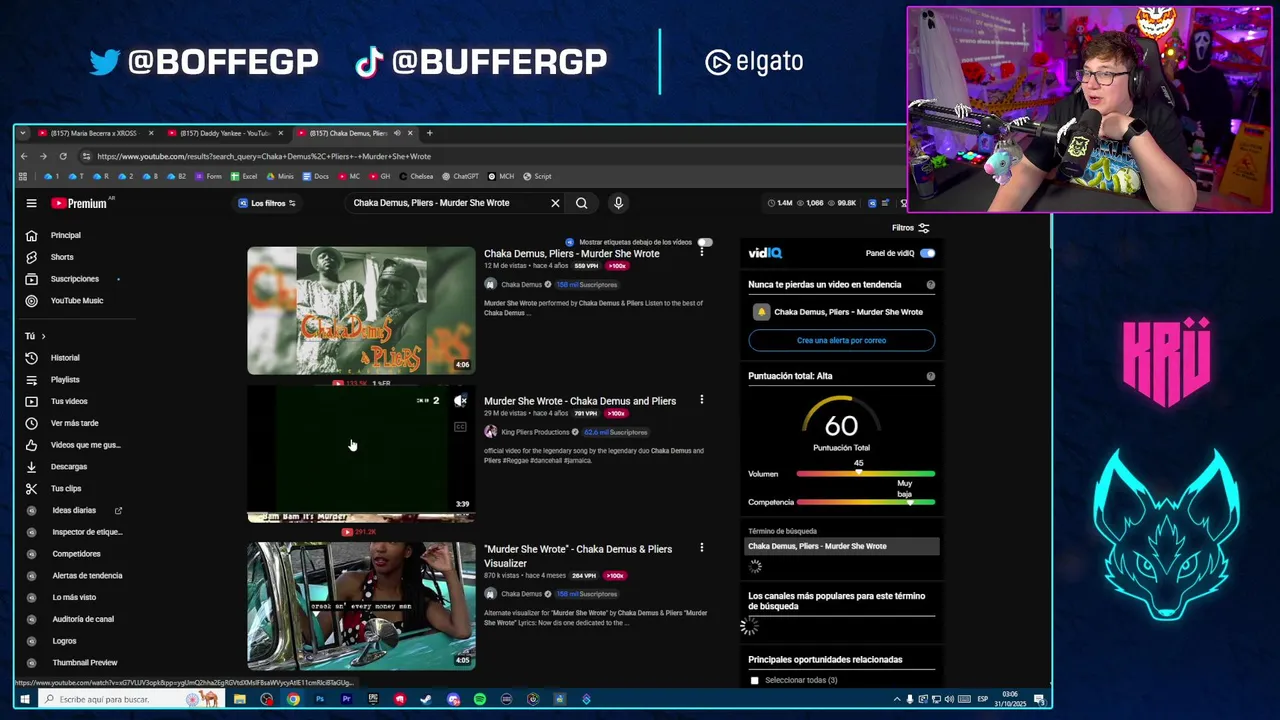The height and width of the screenshot is (720, 1280).
Task: Open the browser tab list dropdown
Action: pyautogui.click(x=22, y=133)
